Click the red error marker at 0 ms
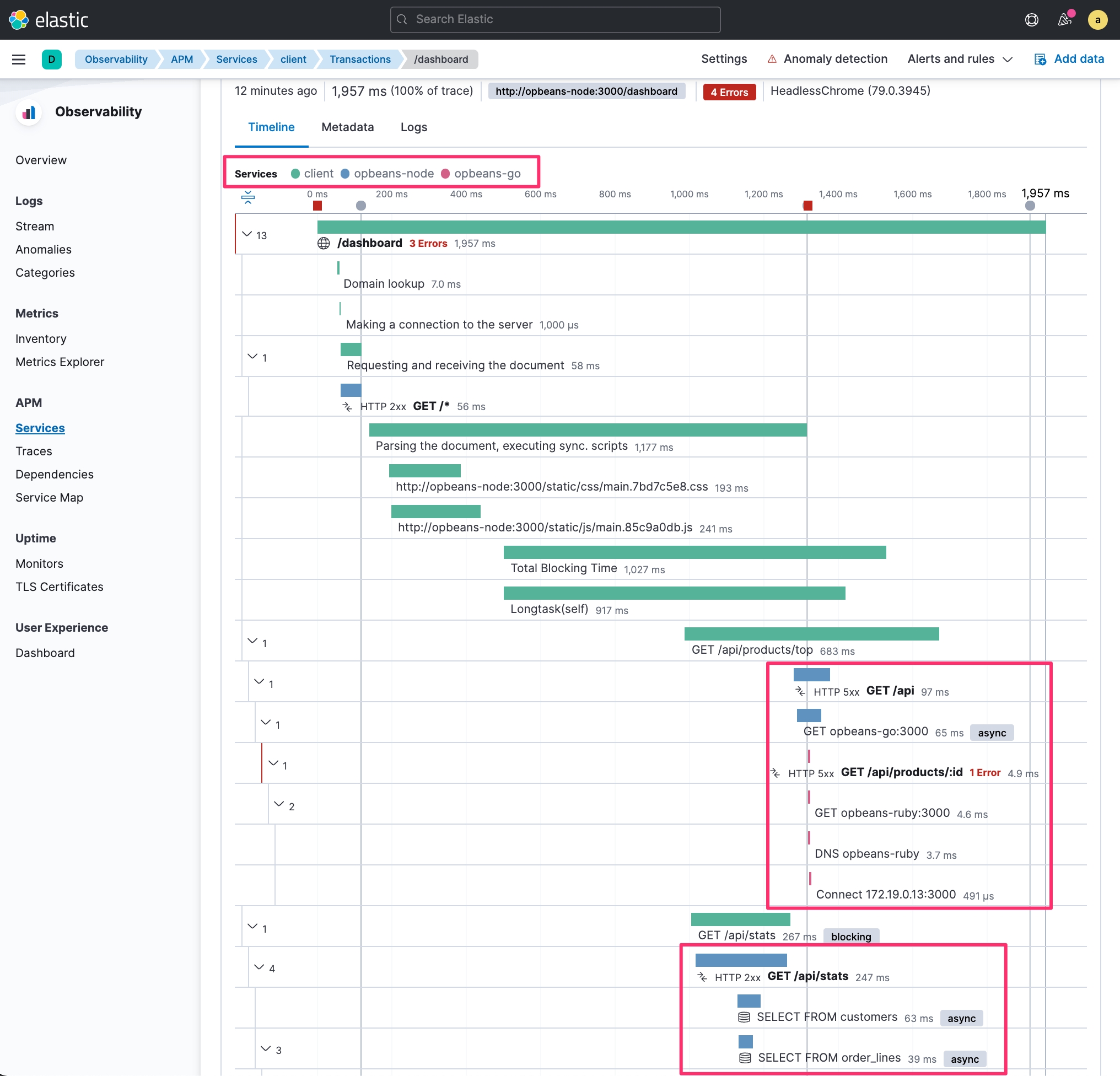 pos(317,206)
